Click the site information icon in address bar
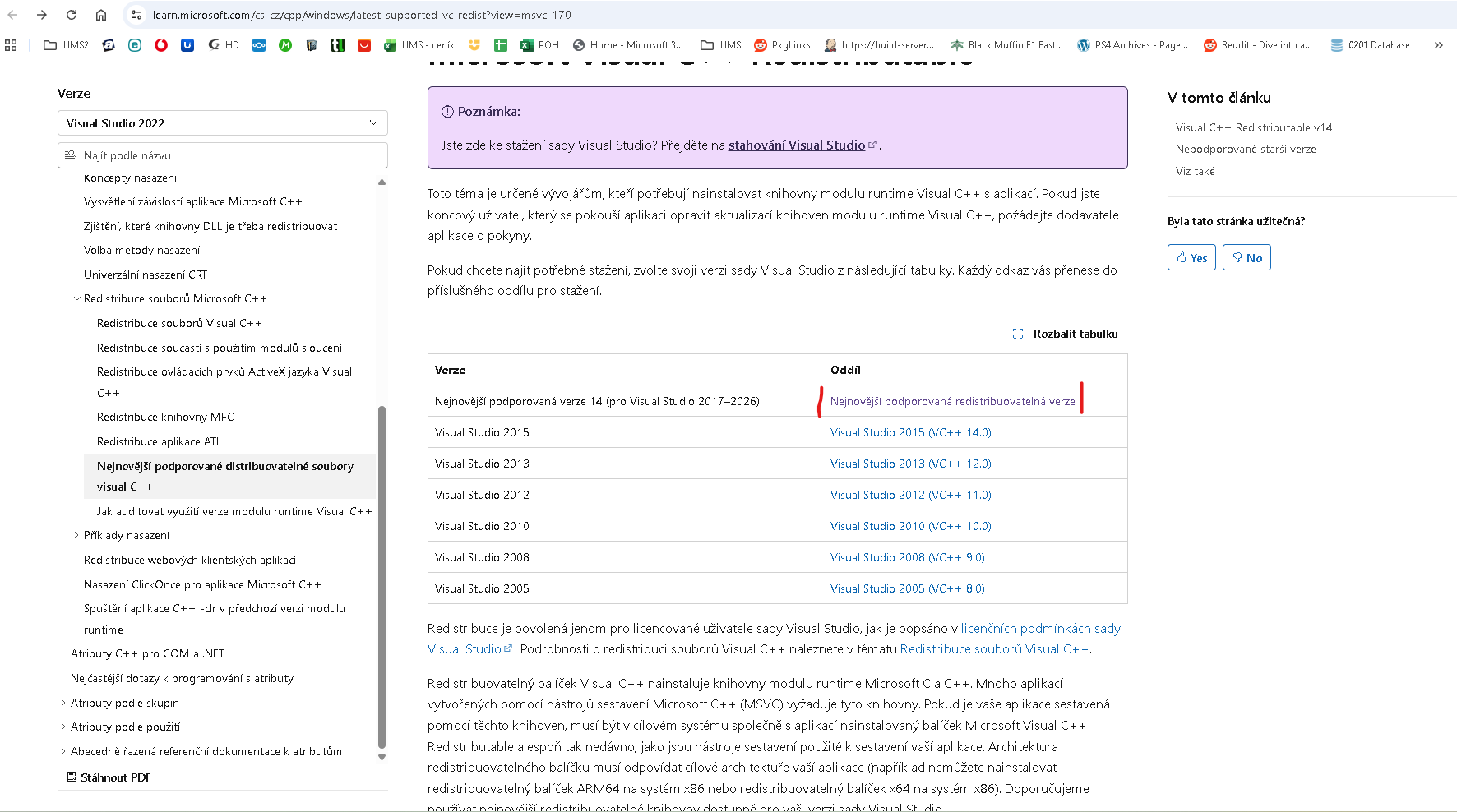 (x=136, y=15)
